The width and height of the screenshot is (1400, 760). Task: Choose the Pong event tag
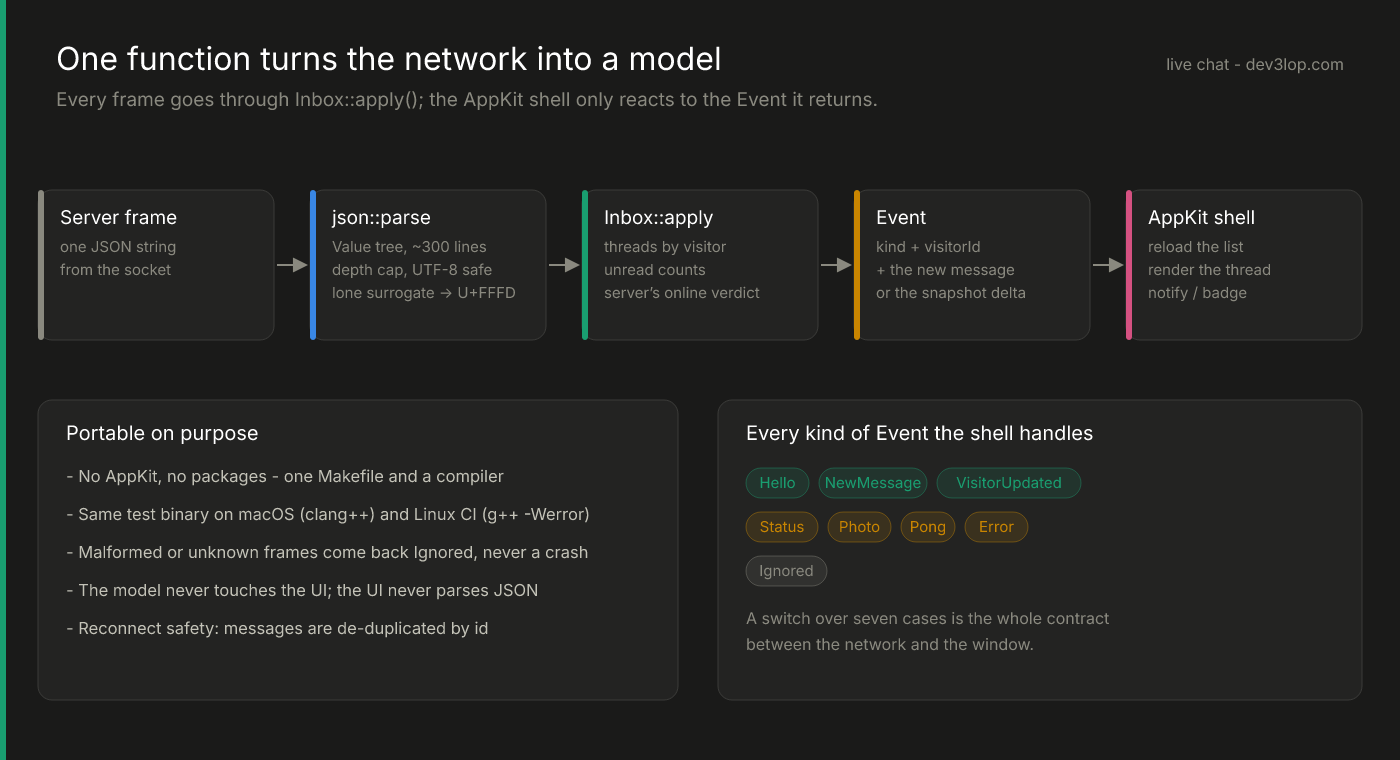(928, 527)
